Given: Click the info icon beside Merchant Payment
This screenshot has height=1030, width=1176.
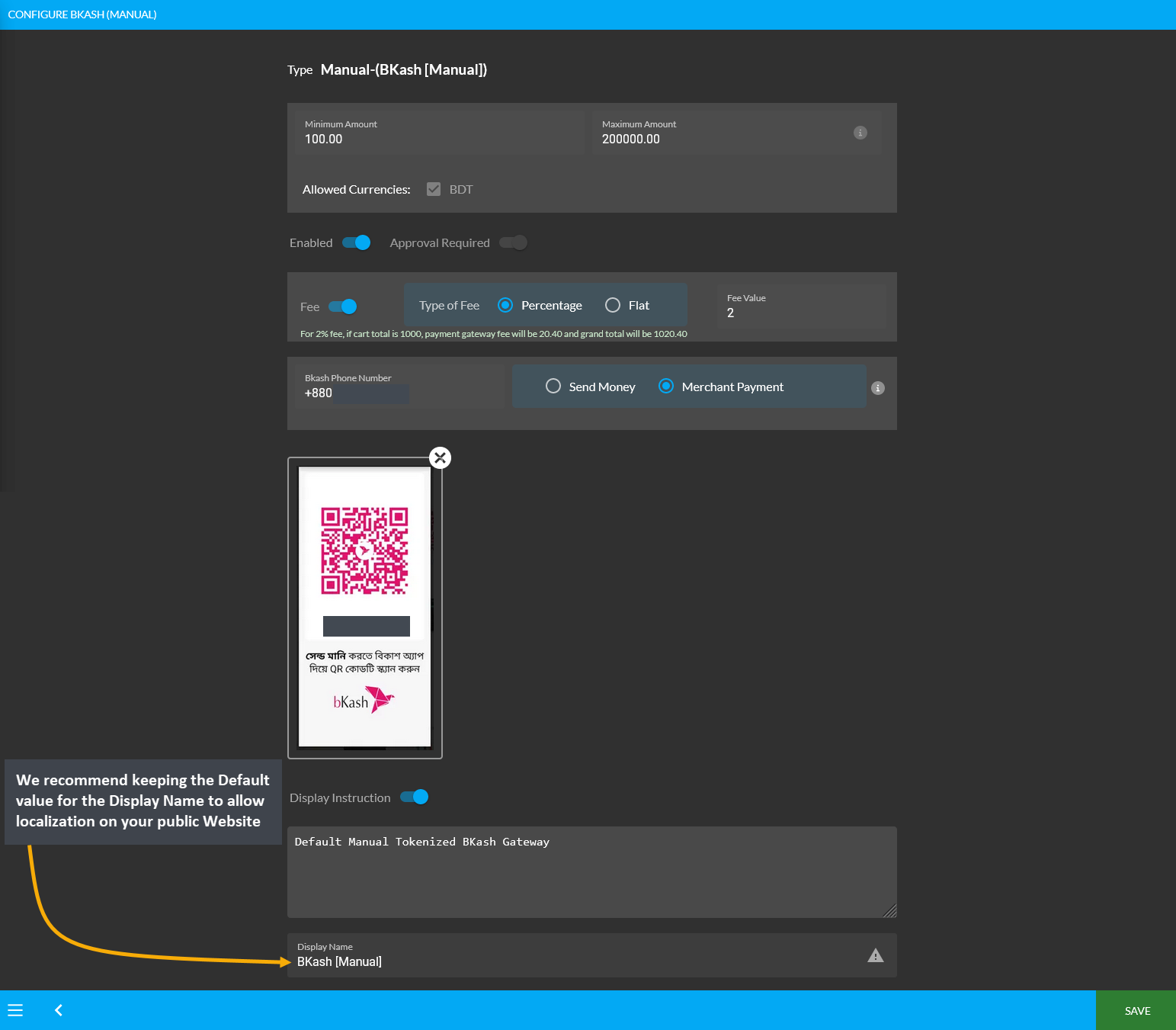Looking at the screenshot, I should 878,388.
